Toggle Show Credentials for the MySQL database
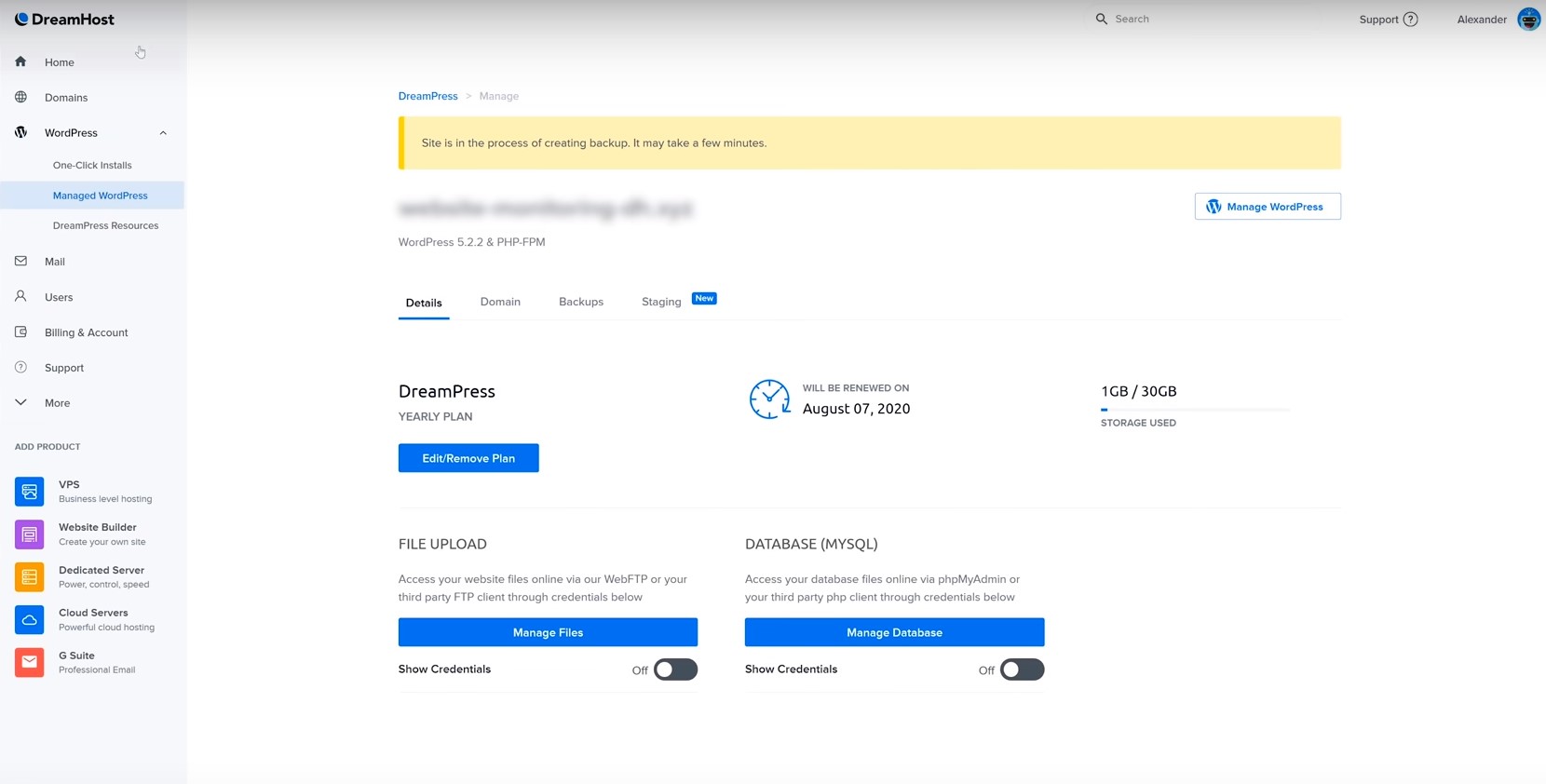Viewport: 1546px width, 784px height. [x=1022, y=669]
